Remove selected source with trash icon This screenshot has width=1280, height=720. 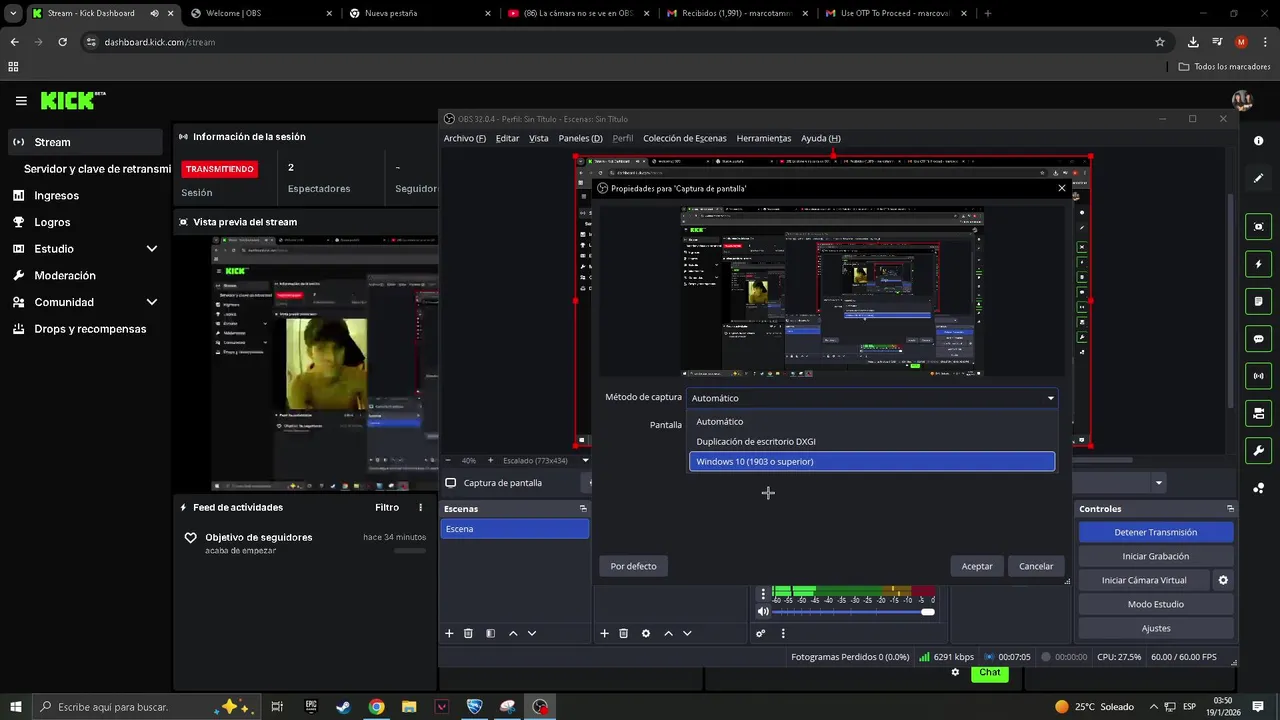point(623,633)
